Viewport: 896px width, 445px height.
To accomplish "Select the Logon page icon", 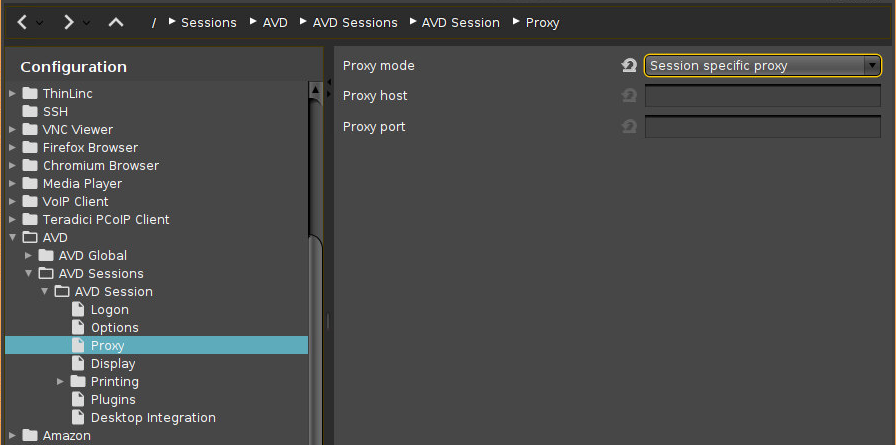I will [79, 310].
